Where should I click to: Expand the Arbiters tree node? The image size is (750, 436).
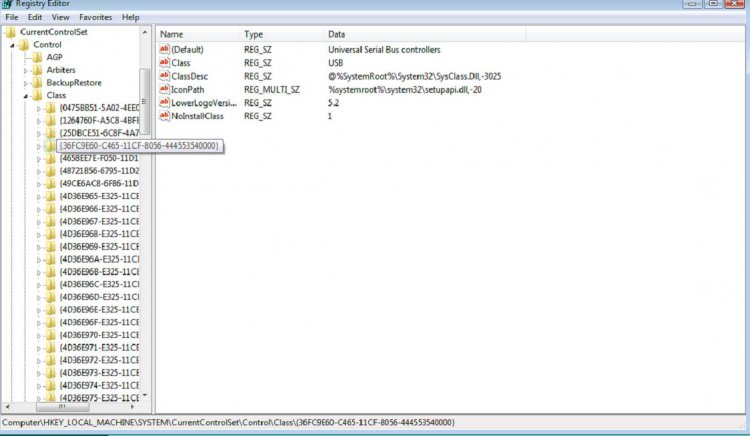pyautogui.click(x=25, y=71)
